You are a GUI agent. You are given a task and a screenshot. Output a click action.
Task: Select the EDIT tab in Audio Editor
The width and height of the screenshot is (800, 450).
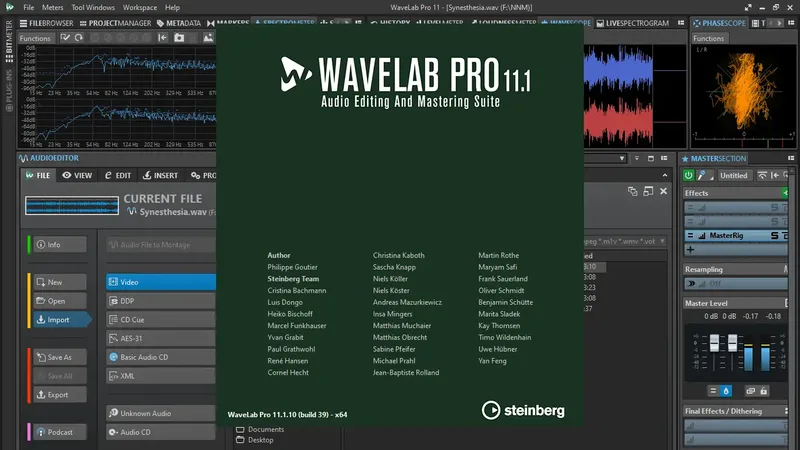118,175
